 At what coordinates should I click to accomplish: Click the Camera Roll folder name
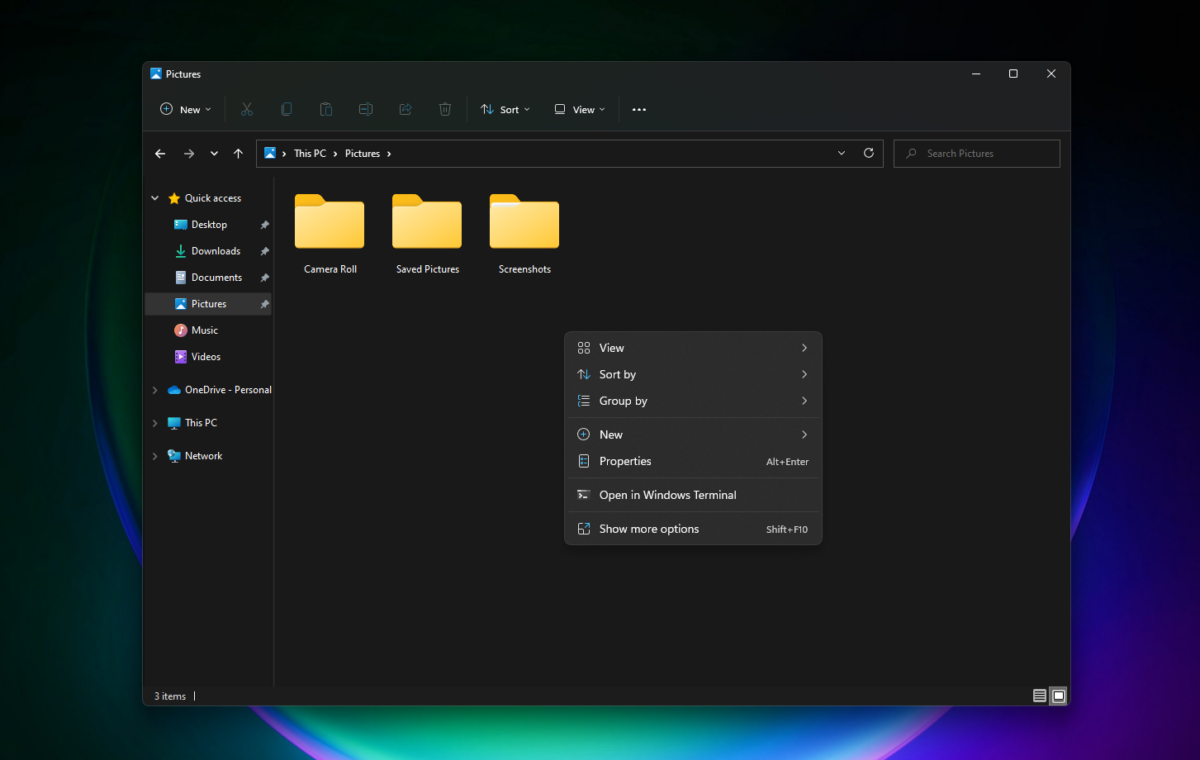click(330, 269)
